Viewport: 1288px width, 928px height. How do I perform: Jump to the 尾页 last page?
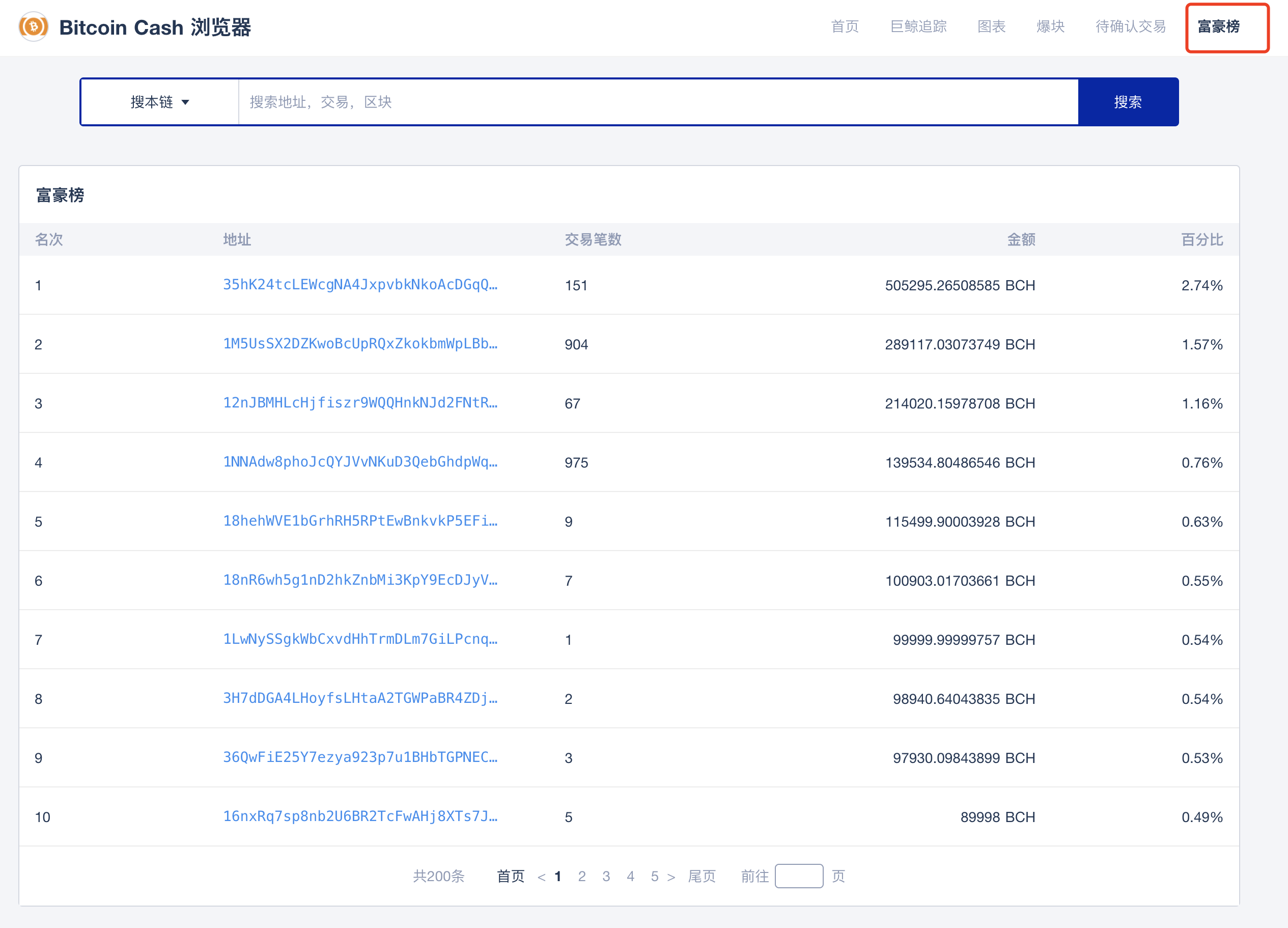click(702, 876)
